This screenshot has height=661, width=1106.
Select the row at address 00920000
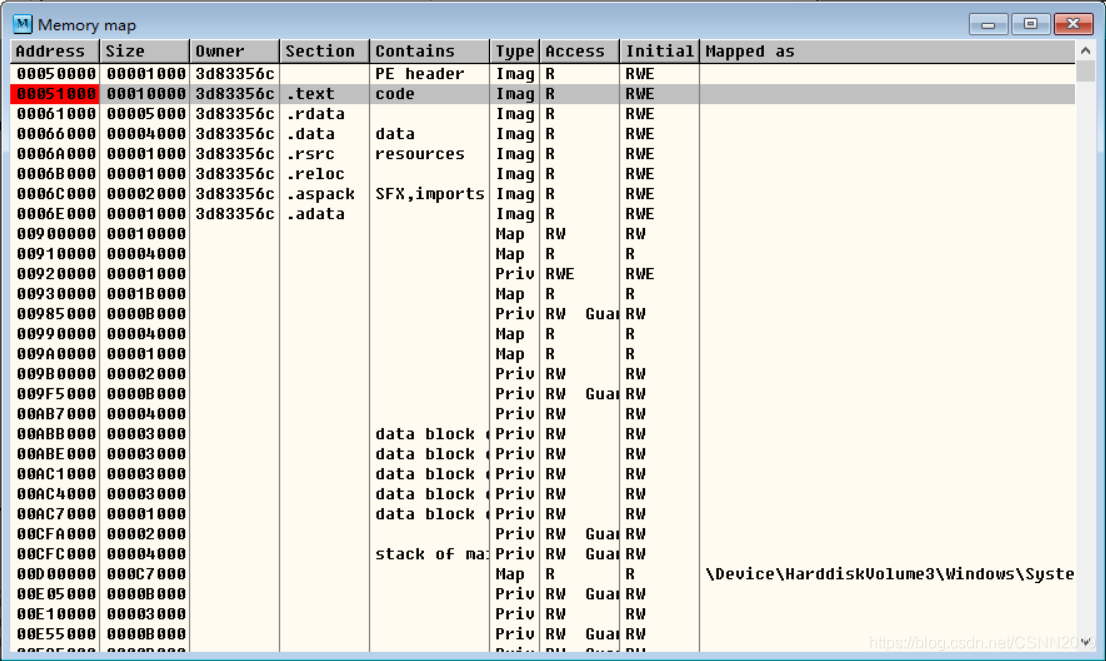click(542, 274)
